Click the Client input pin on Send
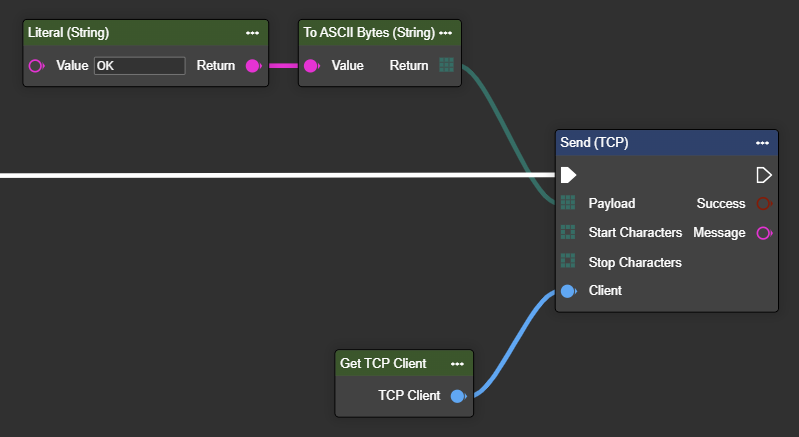This screenshot has width=799, height=437. [x=568, y=291]
